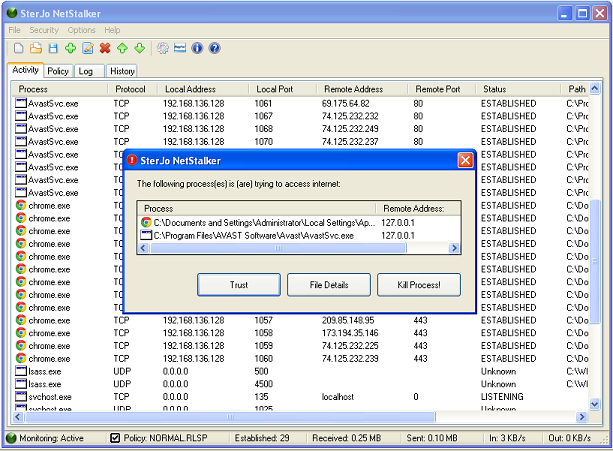Screen dimensions: 613x451
Task: Click the dialog list horizontal scrollbar thumb
Action: (278, 248)
